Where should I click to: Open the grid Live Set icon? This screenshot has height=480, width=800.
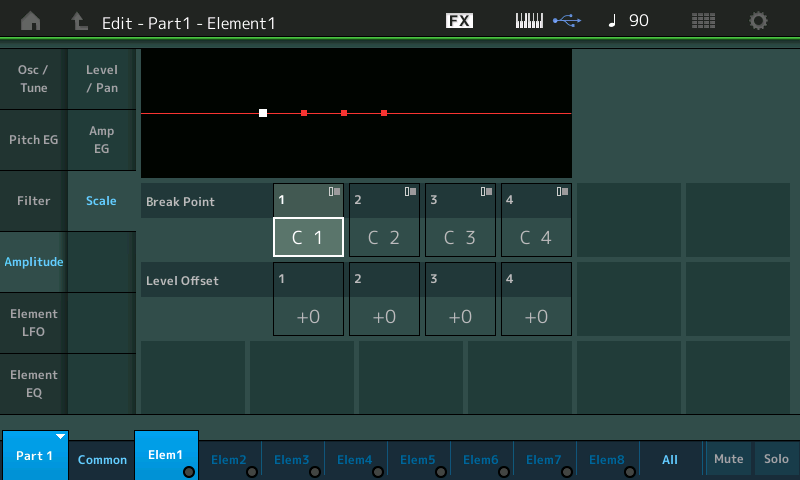click(x=703, y=21)
